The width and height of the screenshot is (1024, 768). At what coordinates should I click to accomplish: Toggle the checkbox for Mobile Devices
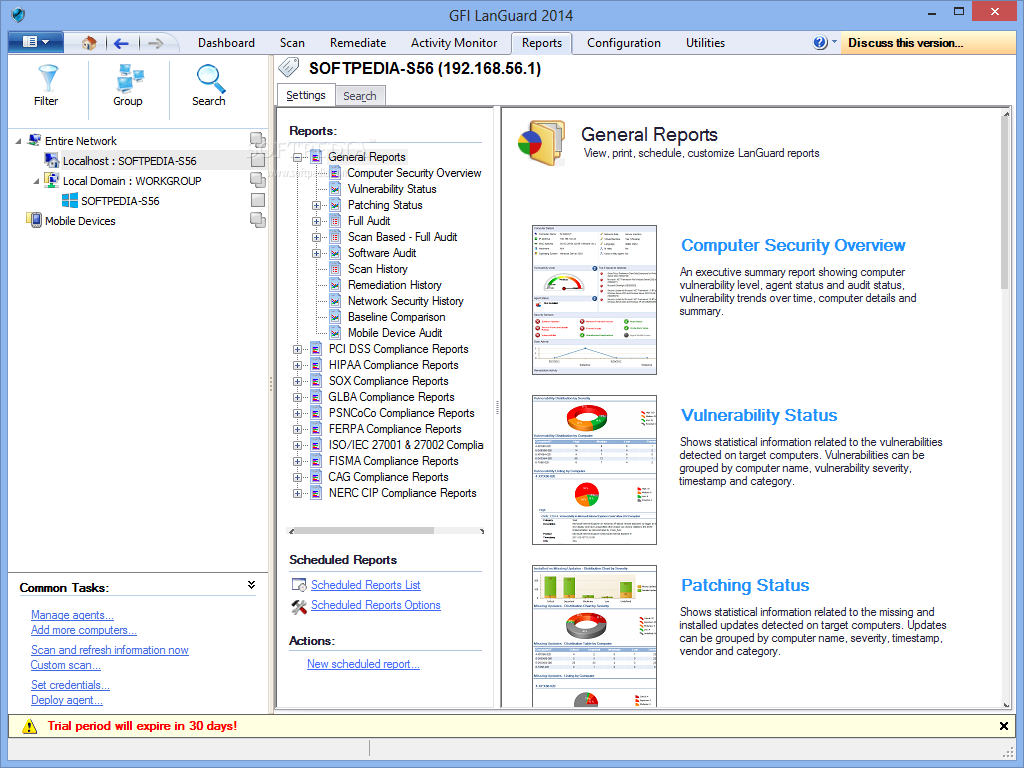pyautogui.click(x=258, y=220)
